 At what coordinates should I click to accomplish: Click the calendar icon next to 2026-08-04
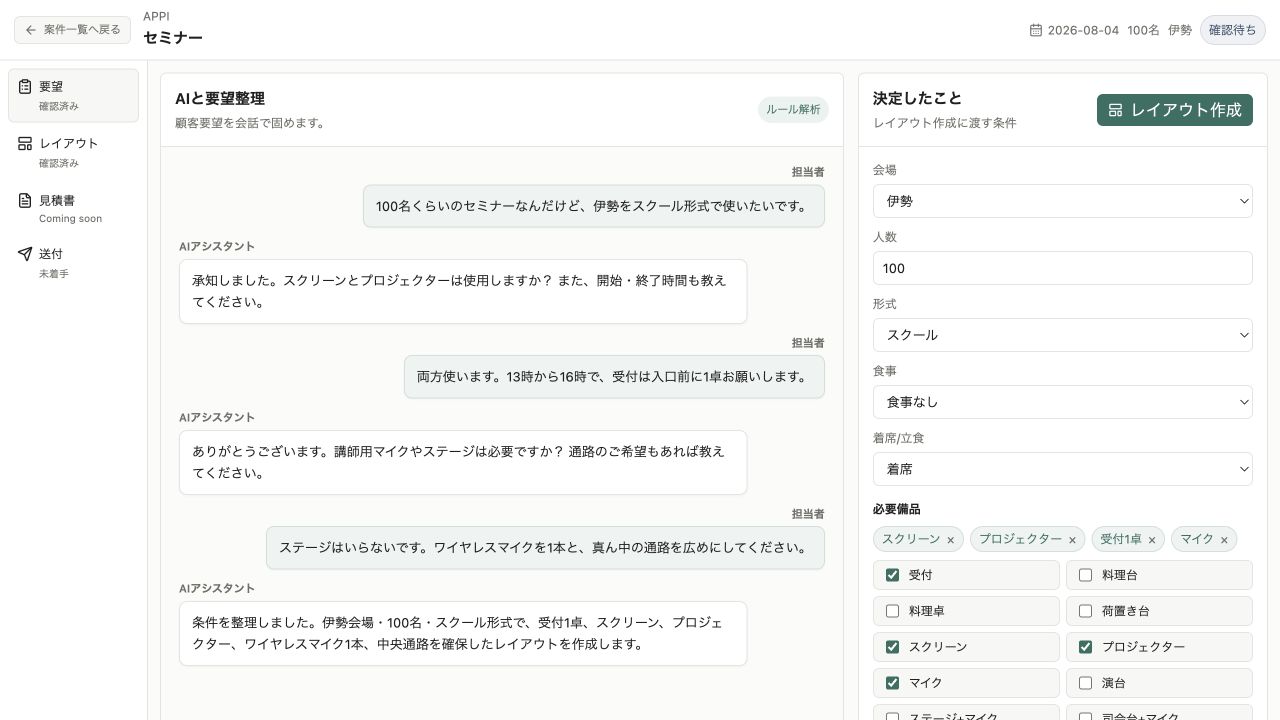click(x=1036, y=30)
